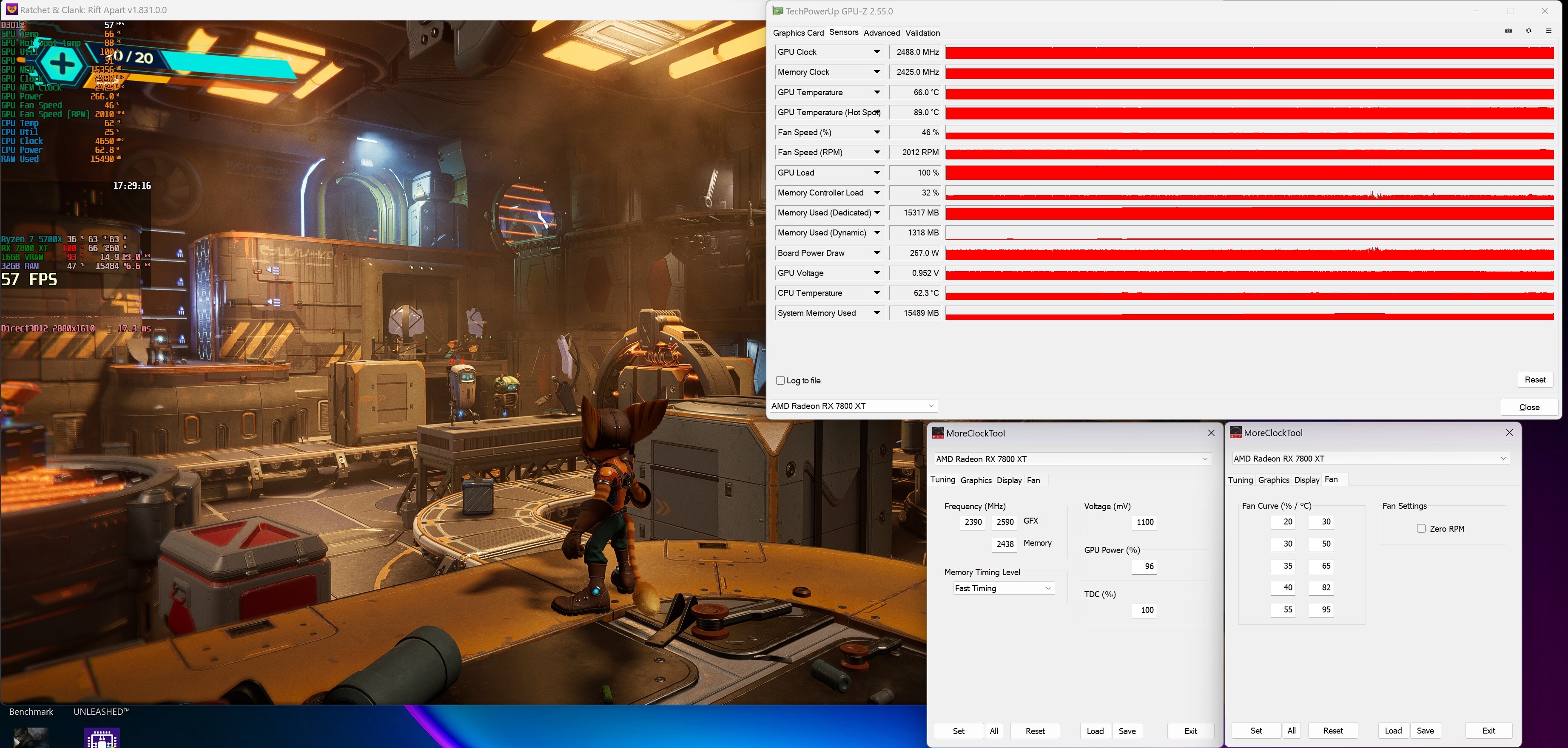Click Reset in the MoreClockTool Fan Curve window
1568x748 pixels.
coord(1333,731)
